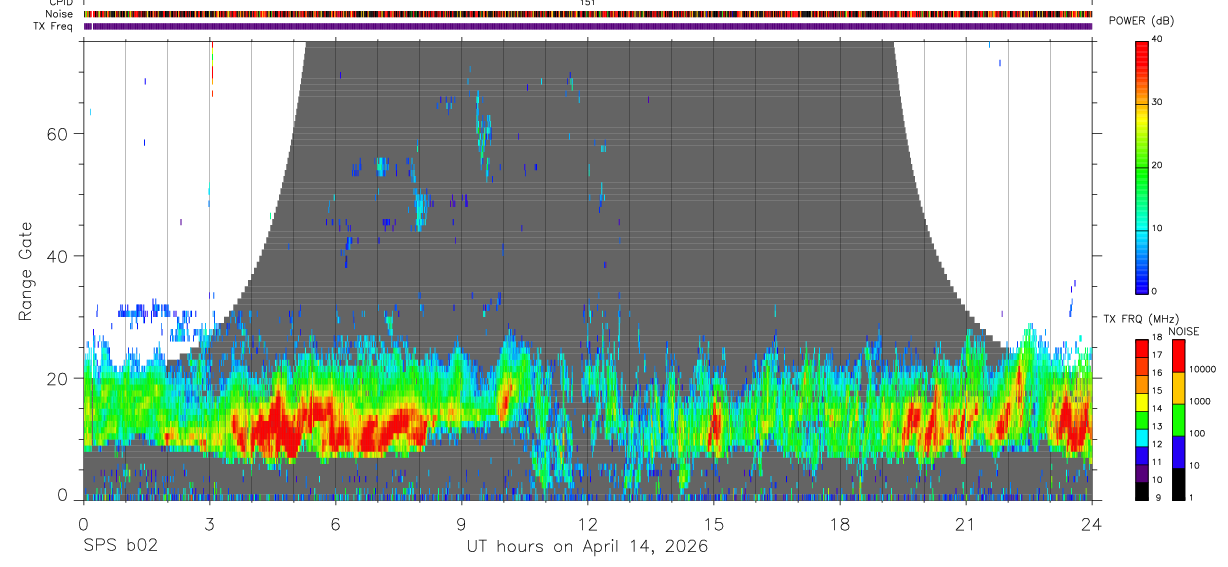Screen dimensions: 1228x567
Task: Click the 15 tick on UT hours axis
Action: 713,523
